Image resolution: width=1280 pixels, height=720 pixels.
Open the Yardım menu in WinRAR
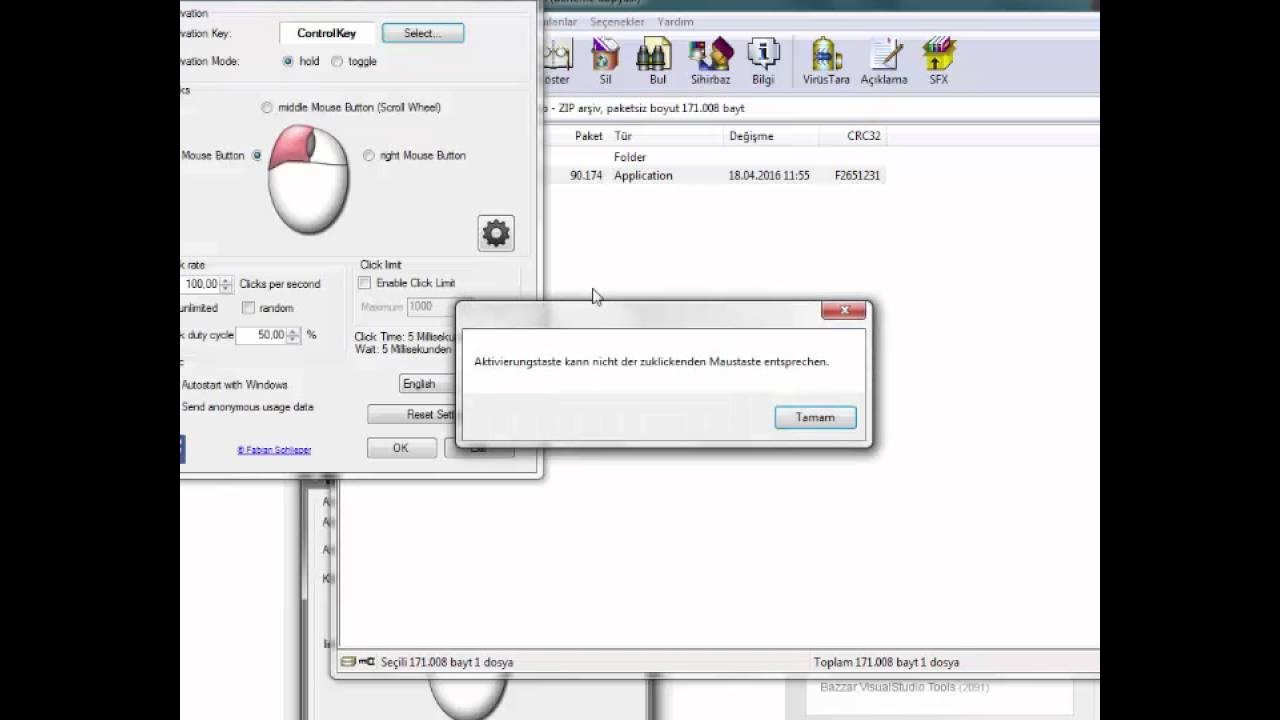pos(675,22)
